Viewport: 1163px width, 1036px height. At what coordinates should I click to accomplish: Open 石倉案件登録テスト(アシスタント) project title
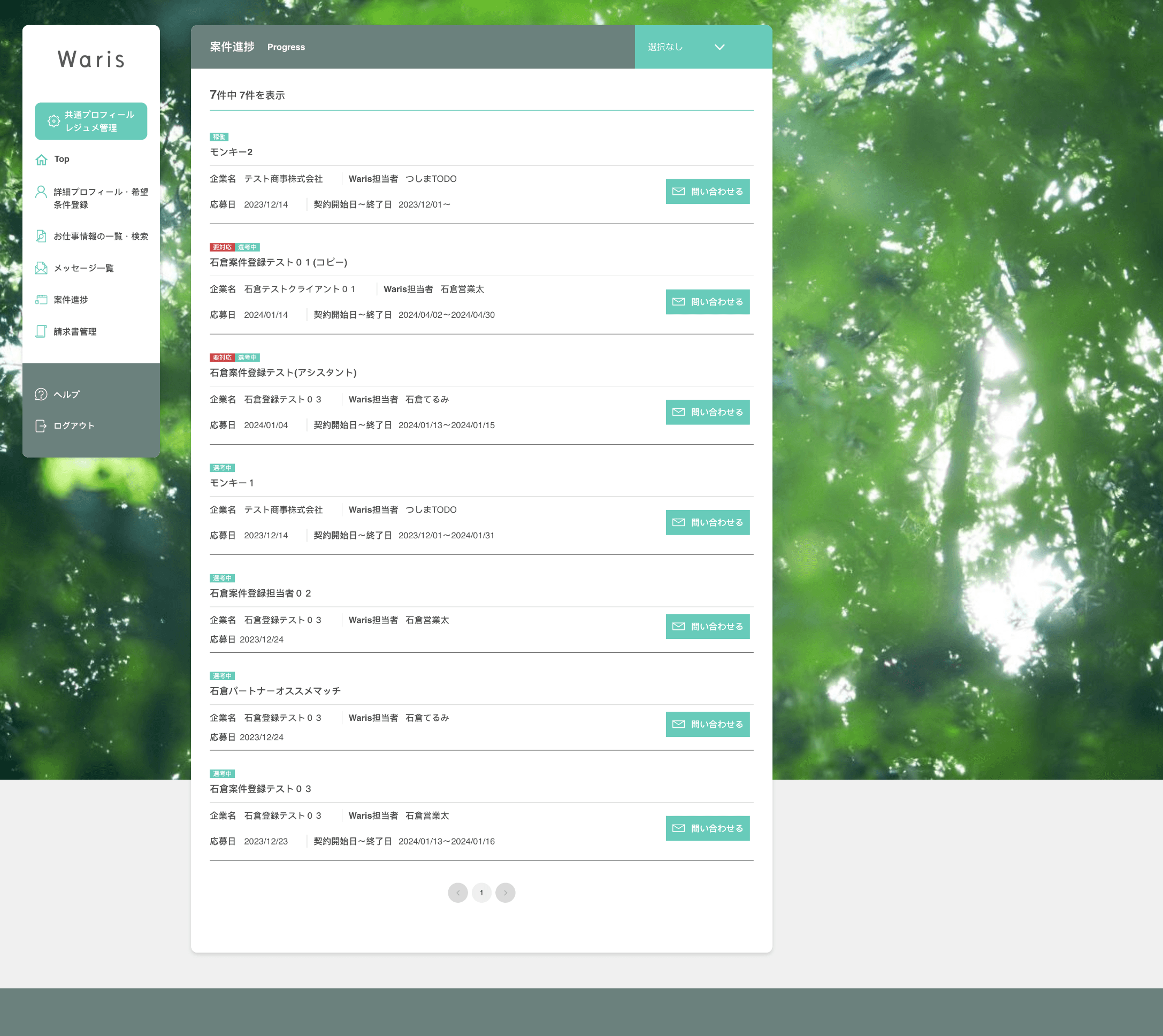coord(283,372)
